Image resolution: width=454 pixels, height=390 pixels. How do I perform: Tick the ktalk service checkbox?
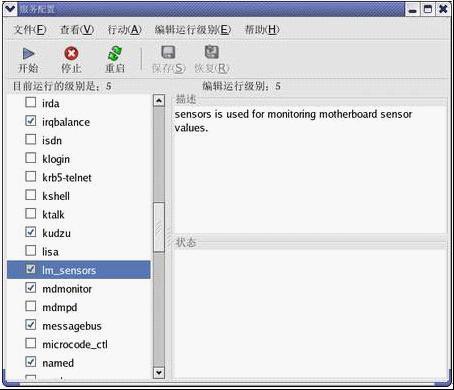pyautogui.click(x=31, y=213)
